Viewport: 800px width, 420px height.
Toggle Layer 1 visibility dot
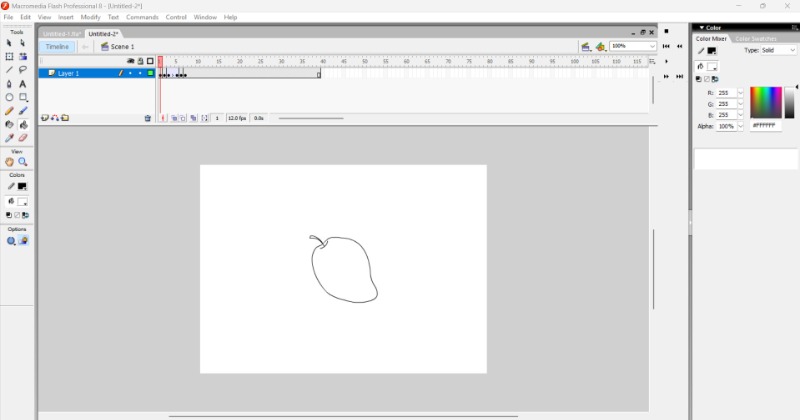coord(129,73)
